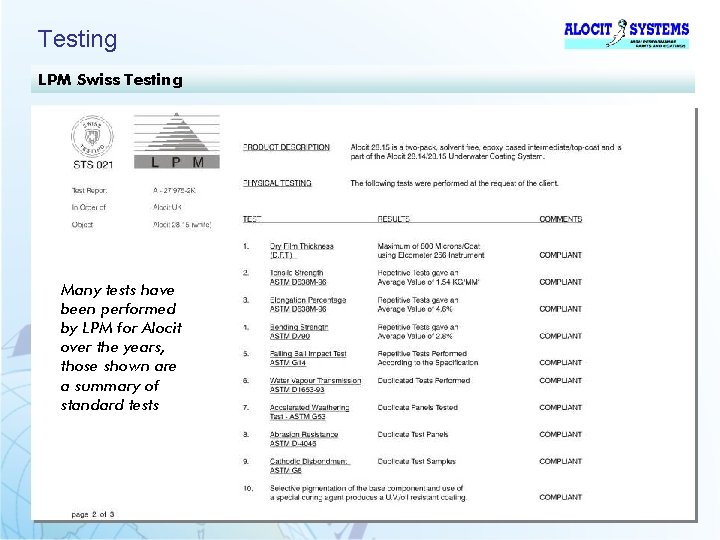The image size is (720, 540).
Task: Click the "COMMENTS" column header
Action: tap(561, 219)
